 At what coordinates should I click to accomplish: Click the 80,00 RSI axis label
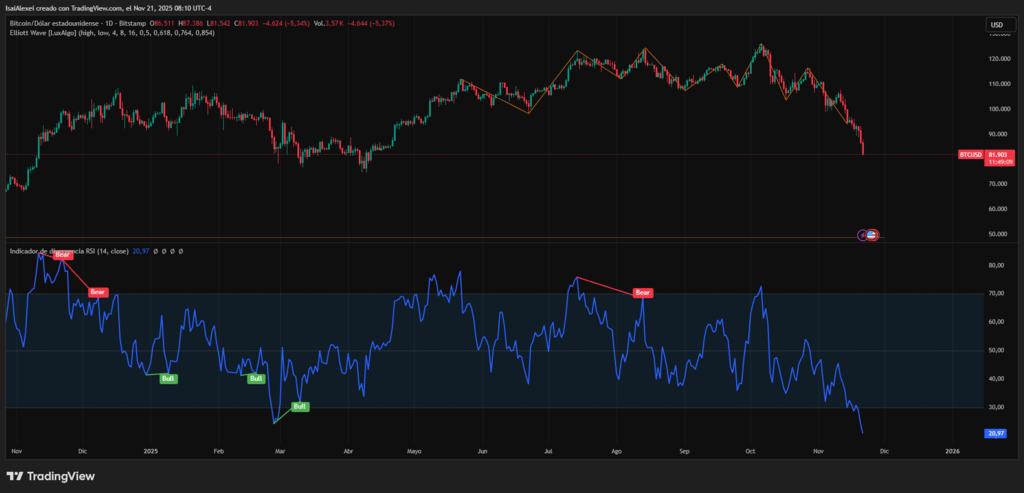[x=995, y=265]
